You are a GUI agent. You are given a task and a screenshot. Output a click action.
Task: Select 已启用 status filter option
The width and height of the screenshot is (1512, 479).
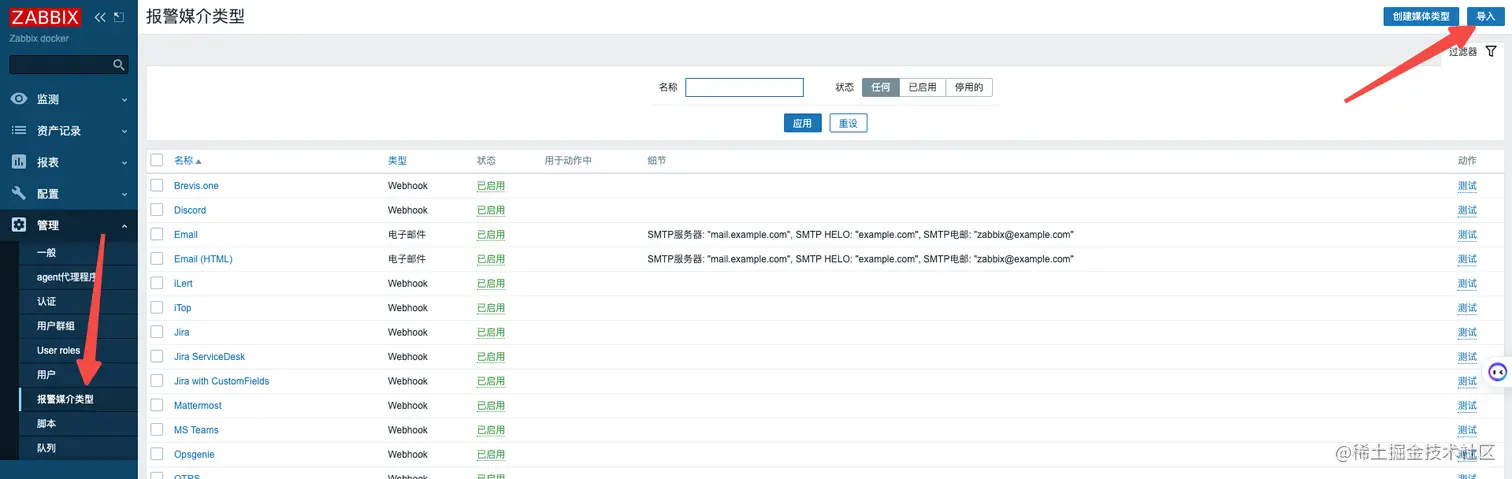(922, 87)
